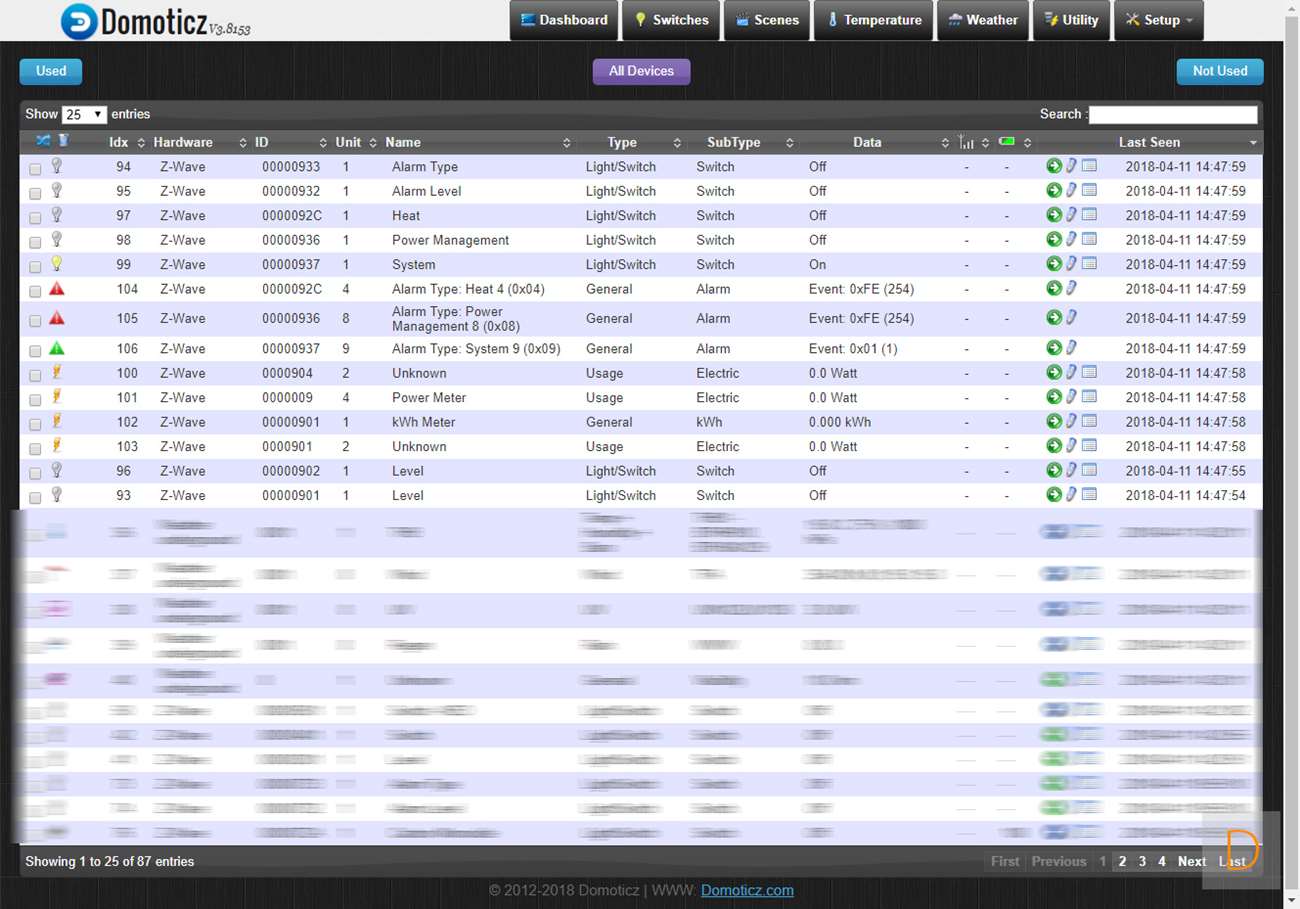Image resolution: width=1300 pixels, height=909 pixels.
Task: Click green add-device arrow for Alarm Type row
Action: 1054,166
